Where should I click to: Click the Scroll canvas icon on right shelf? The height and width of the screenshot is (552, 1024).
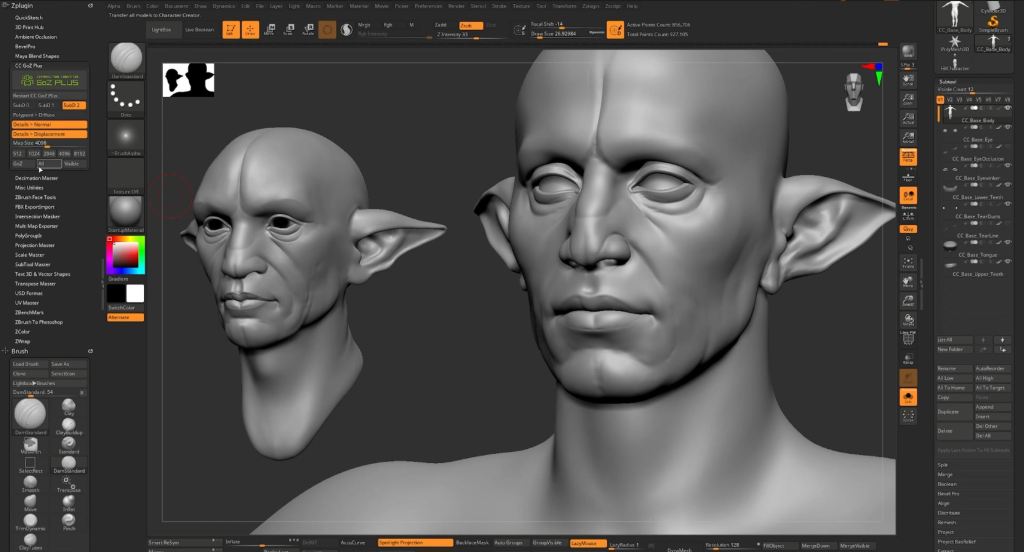point(908,80)
